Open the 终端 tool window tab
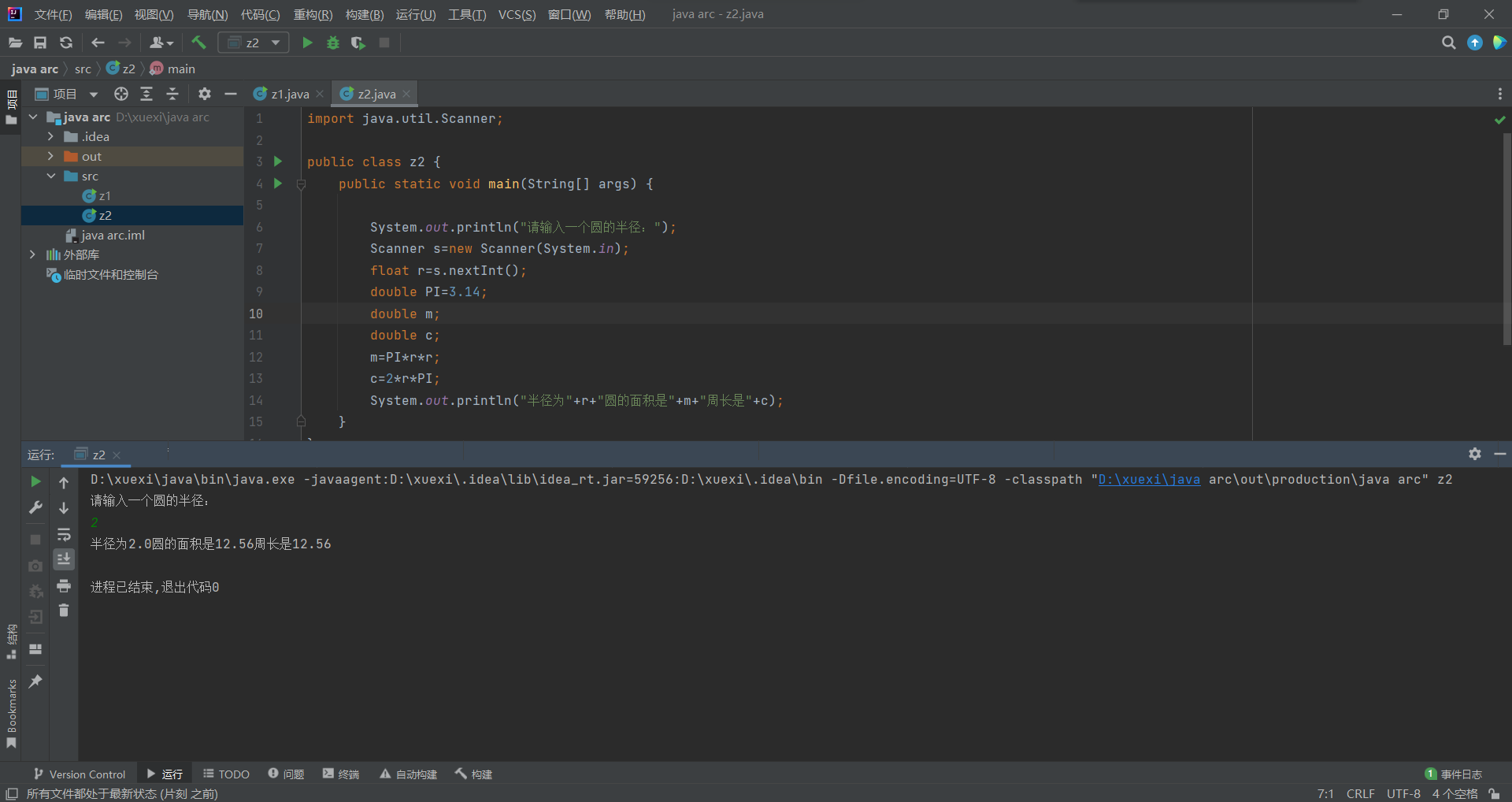This screenshot has width=1512, height=802. [x=340, y=774]
